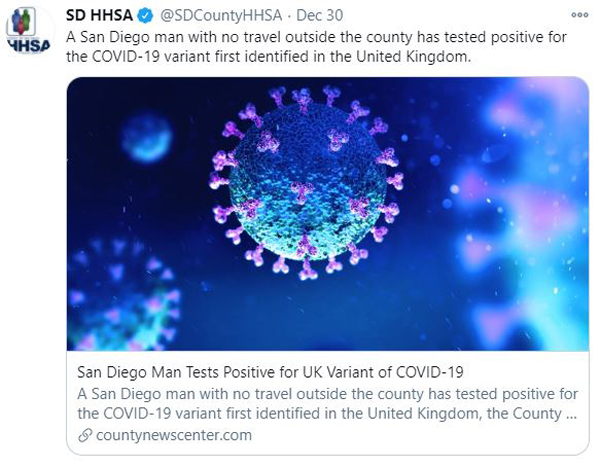600x467 pixels.
Task: Click the ellipsis ending the card description
Action: tap(571, 414)
